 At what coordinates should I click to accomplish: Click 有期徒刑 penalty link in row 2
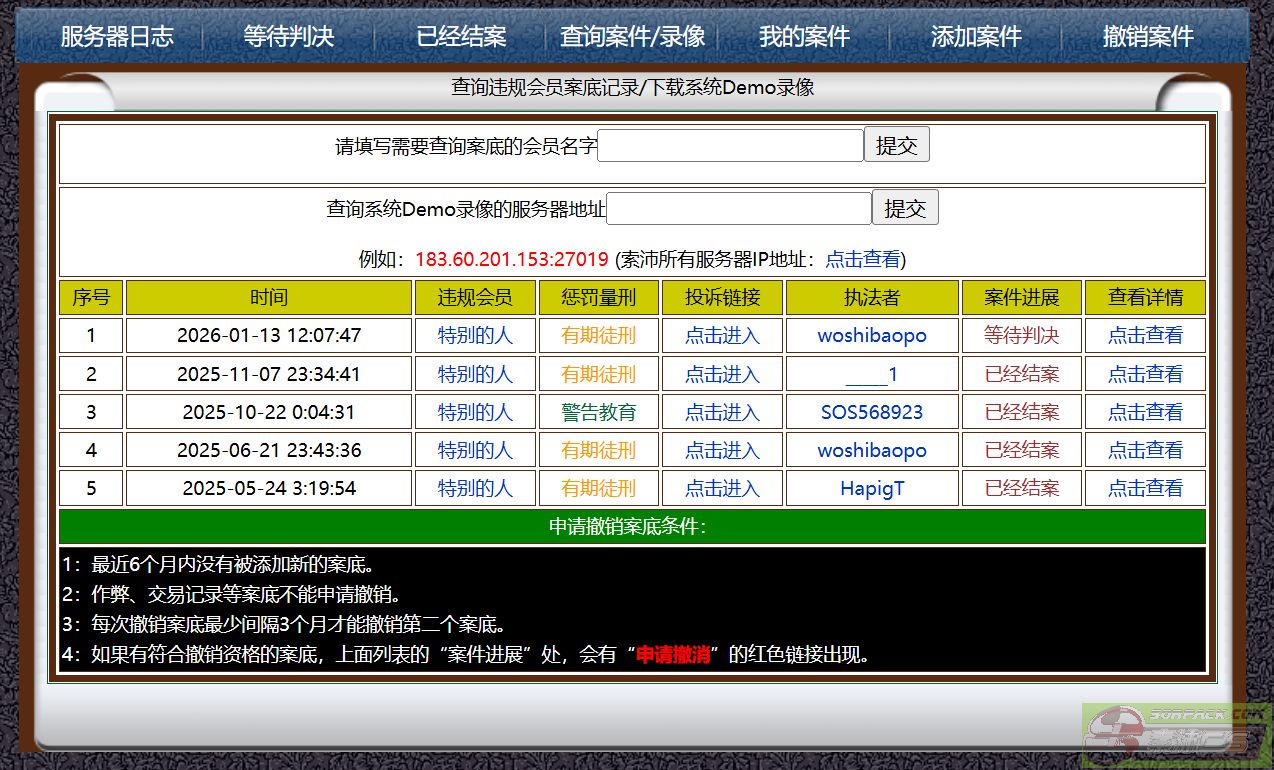[598, 375]
